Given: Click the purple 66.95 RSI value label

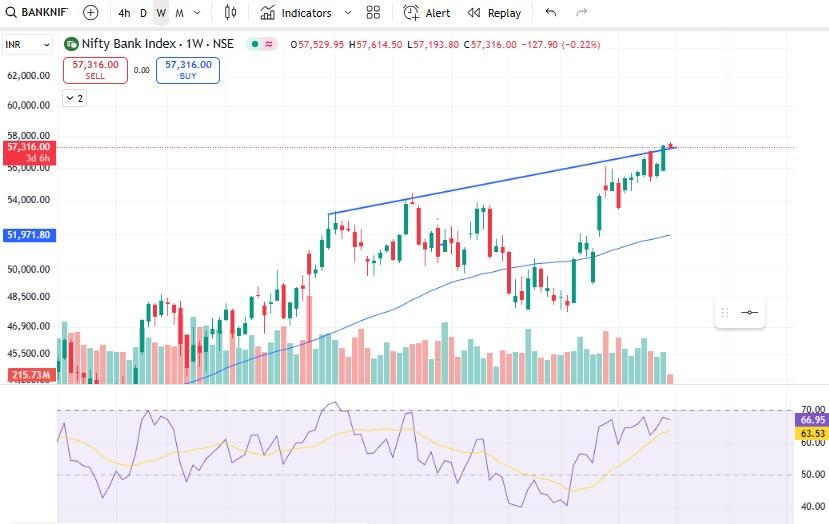Looking at the screenshot, I should [x=812, y=420].
